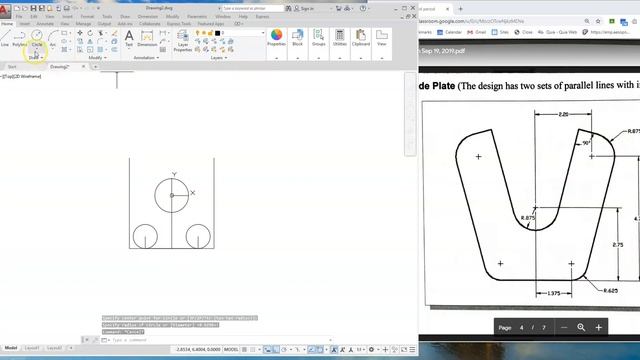The width and height of the screenshot is (640, 360).
Task: Open the Help question mark icon
Action: 363,8
